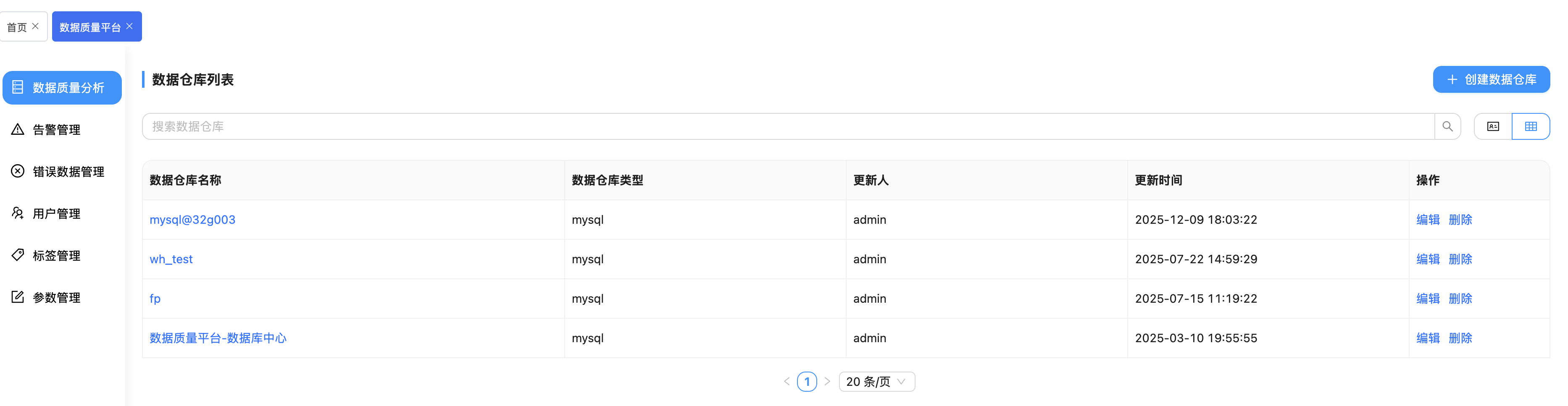Go to the previous page arrow
The image size is (1568, 406).
click(x=787, y=382)
